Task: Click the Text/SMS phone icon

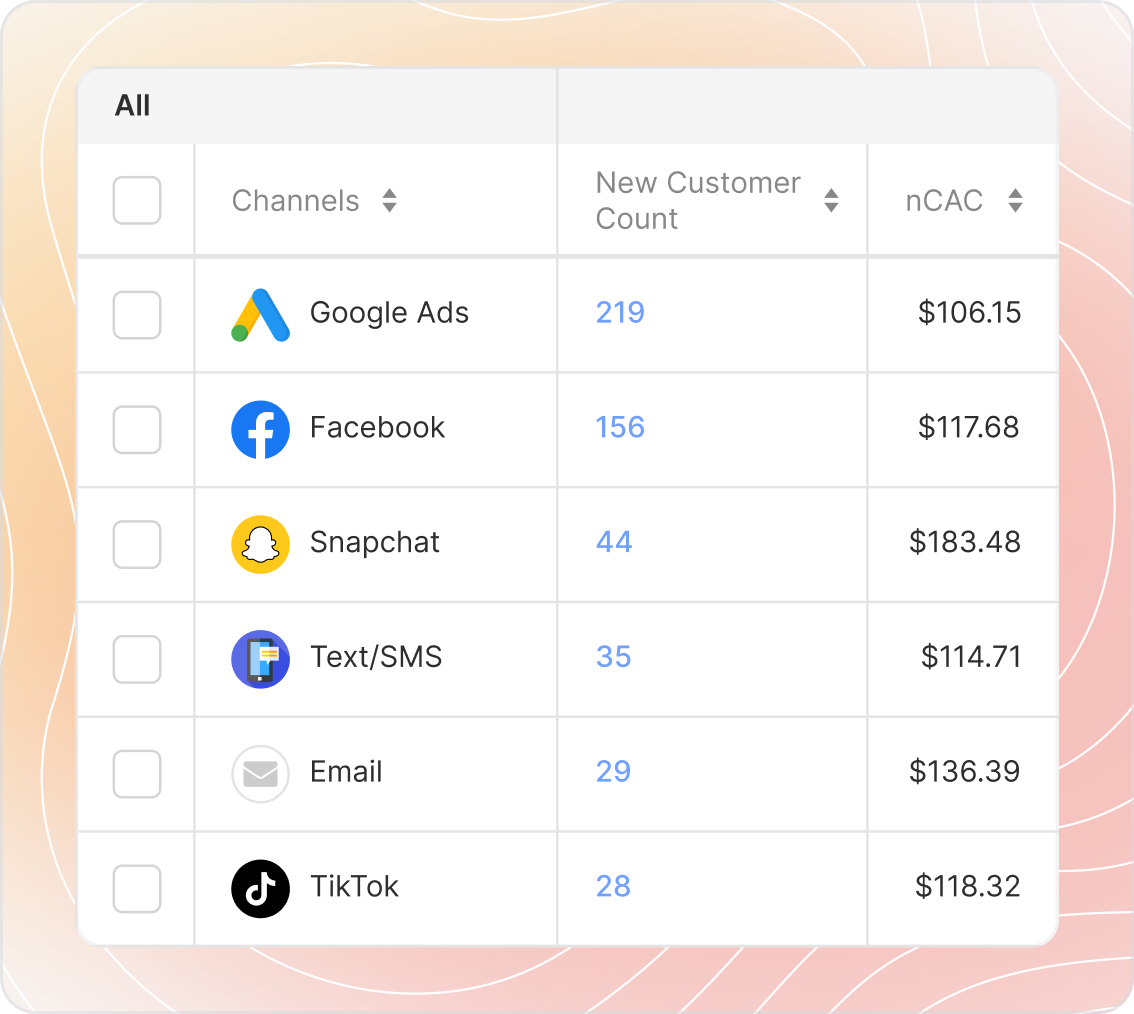Action: (260, 659)
